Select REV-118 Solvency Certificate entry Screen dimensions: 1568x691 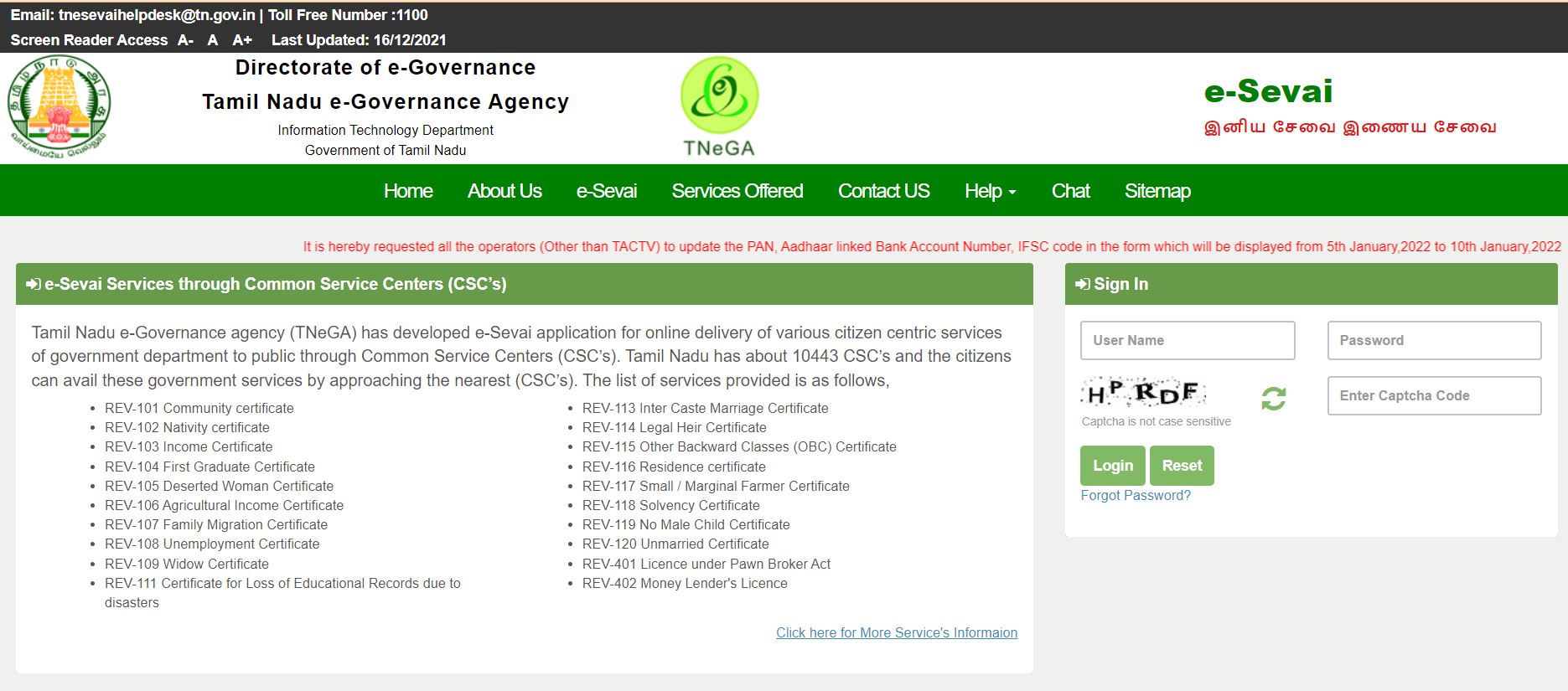click(670, 505)
